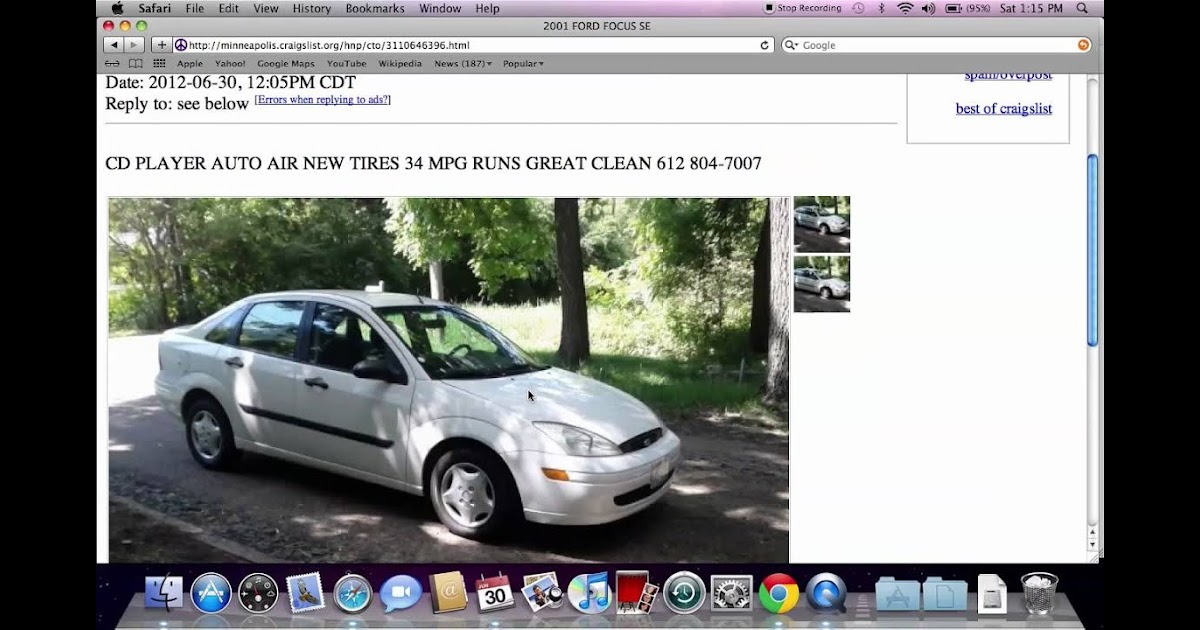Click the plus Add Bookmark button
Image resolution: width=1200 pixels, height=630 pixels.
(161, 45)
